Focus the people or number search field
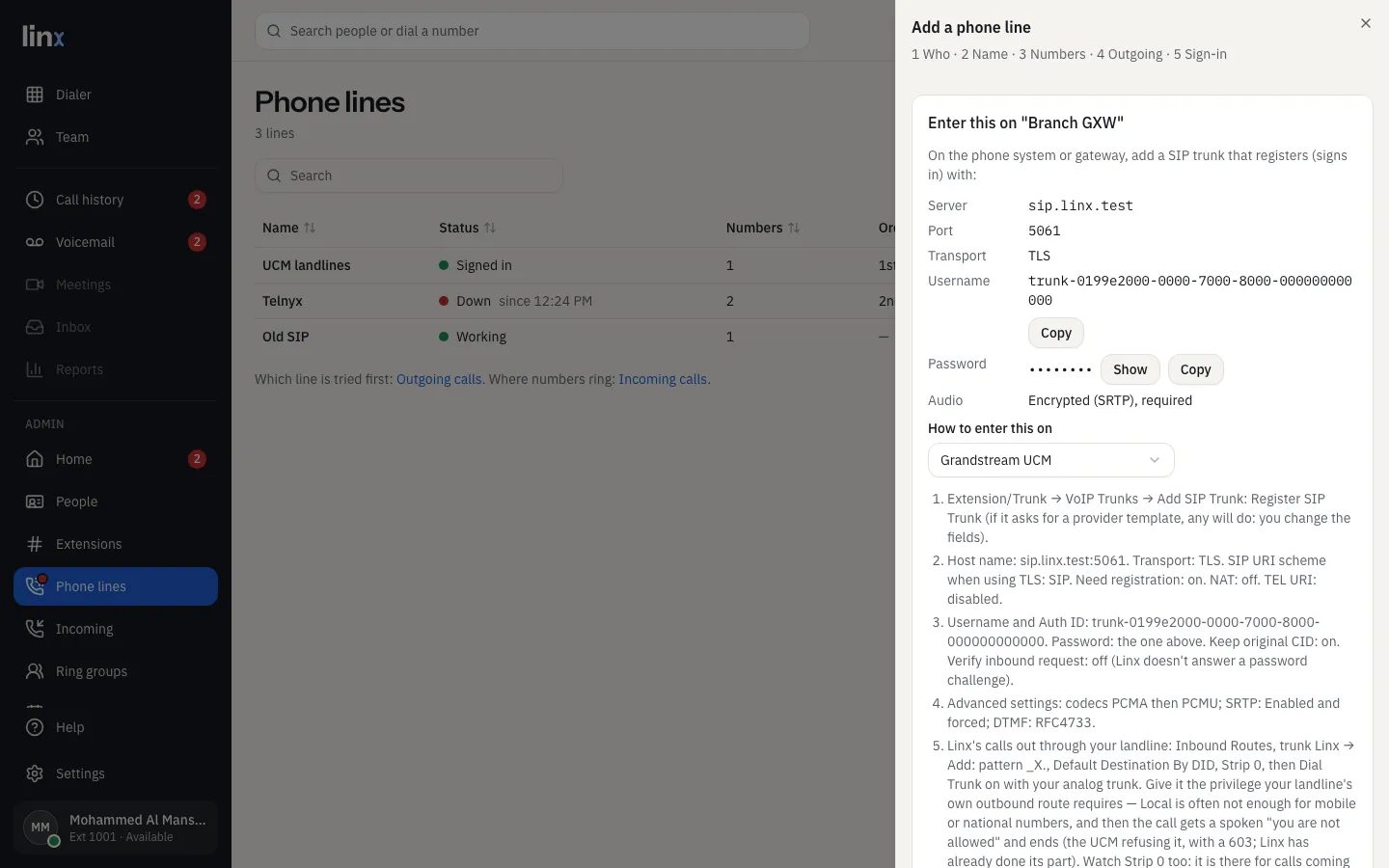Viewport: 1389px width, 868px height. (x=532, y=31)
